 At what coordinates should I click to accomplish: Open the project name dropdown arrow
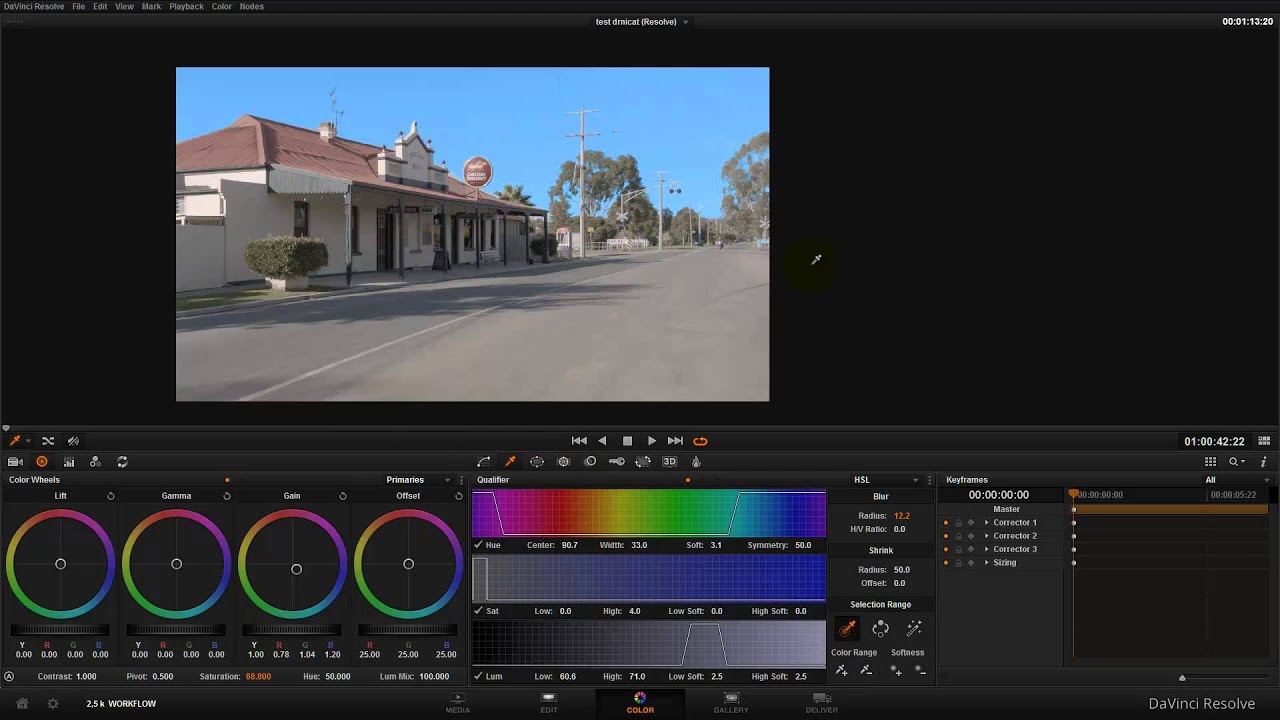686,22
